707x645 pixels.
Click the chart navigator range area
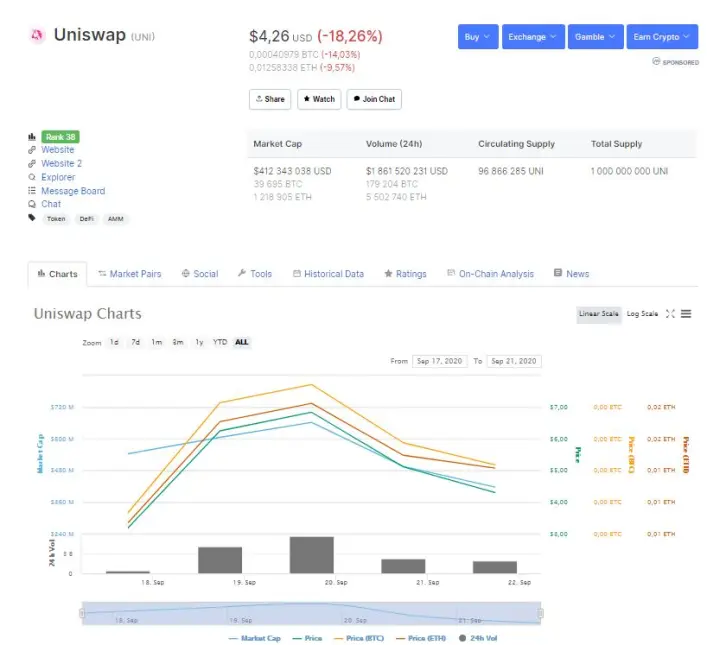click(x=311, y=613)
